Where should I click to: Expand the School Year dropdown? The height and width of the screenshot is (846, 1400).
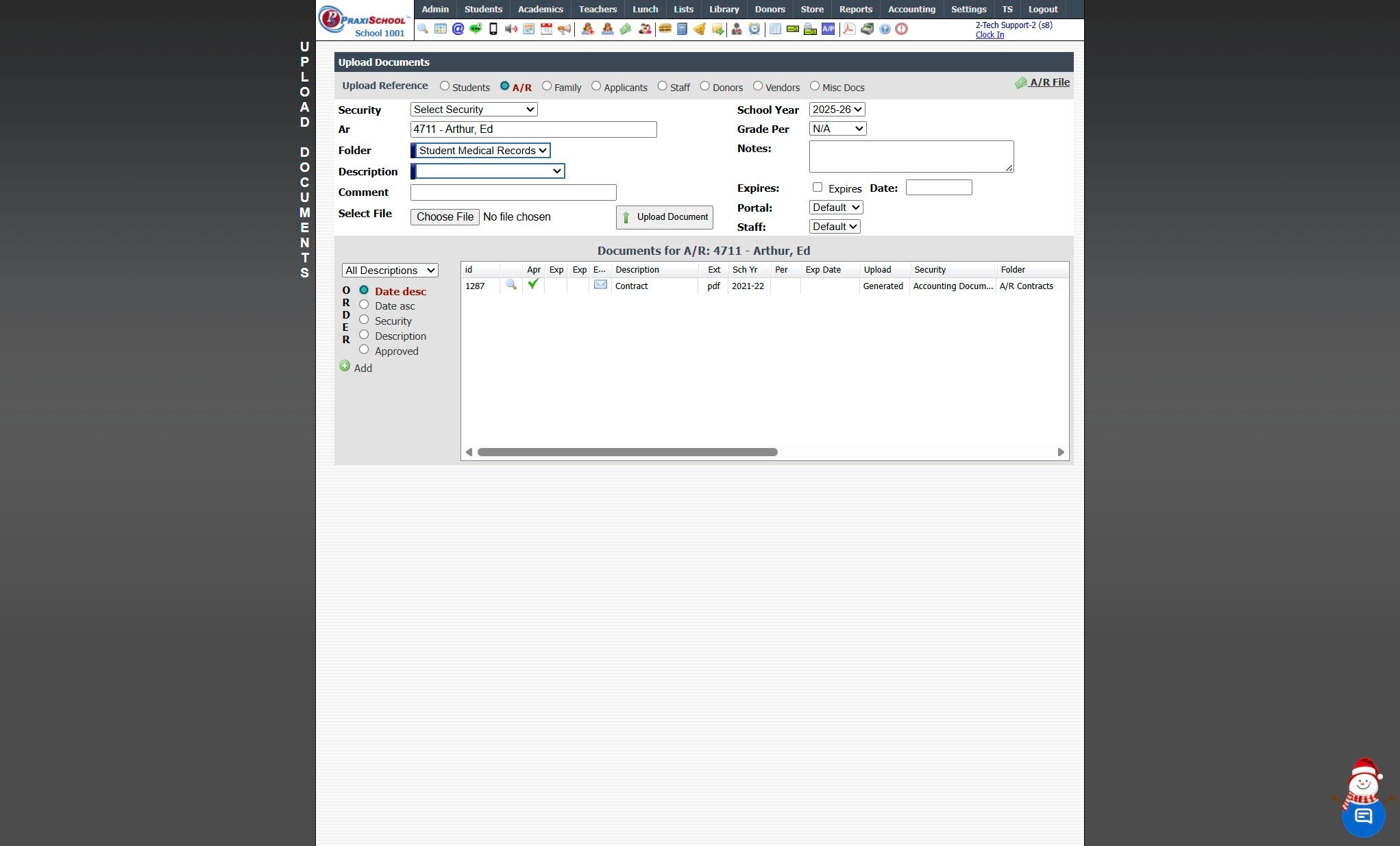click(x=837, y=110)
